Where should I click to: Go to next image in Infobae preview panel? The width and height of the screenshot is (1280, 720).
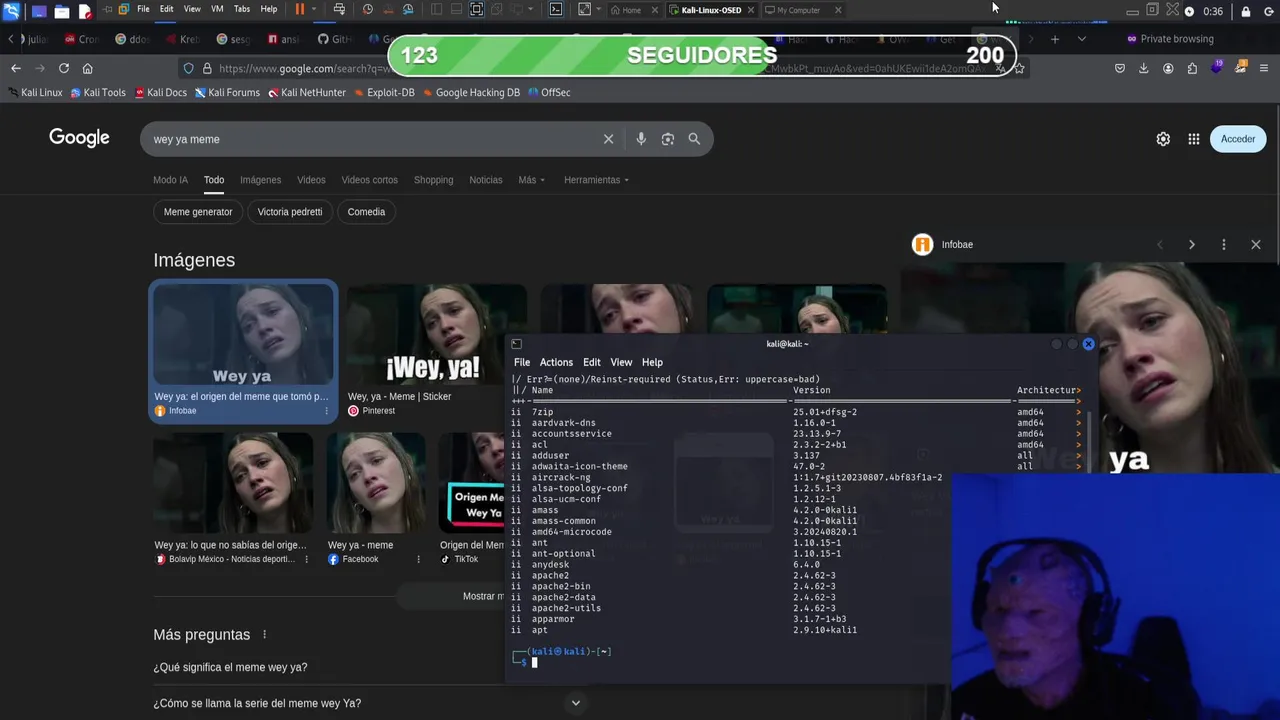tap(1191, 245)
